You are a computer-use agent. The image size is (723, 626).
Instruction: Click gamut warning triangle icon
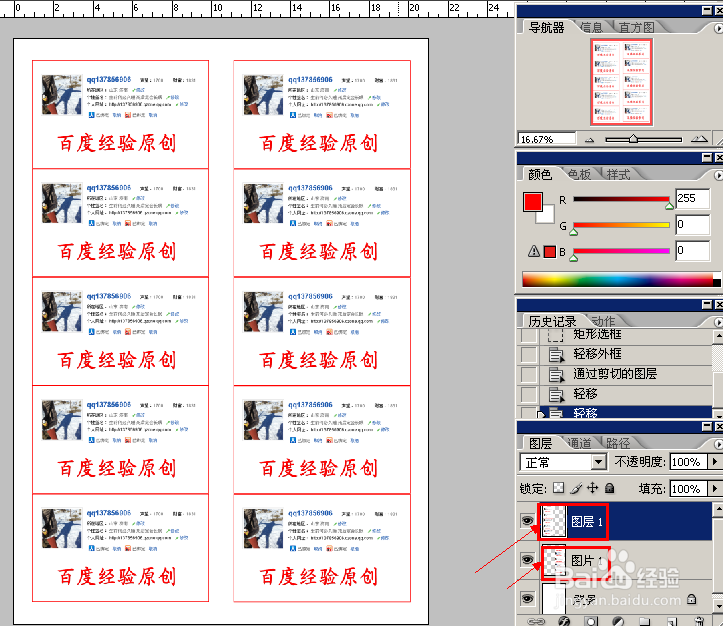click(534, 251)
